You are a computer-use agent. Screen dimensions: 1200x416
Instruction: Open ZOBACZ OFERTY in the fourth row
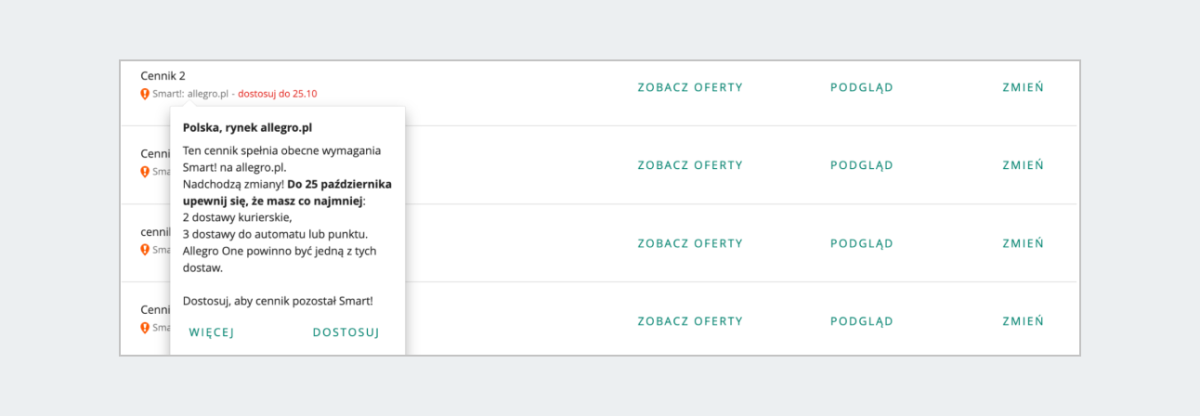coord(690,321)
